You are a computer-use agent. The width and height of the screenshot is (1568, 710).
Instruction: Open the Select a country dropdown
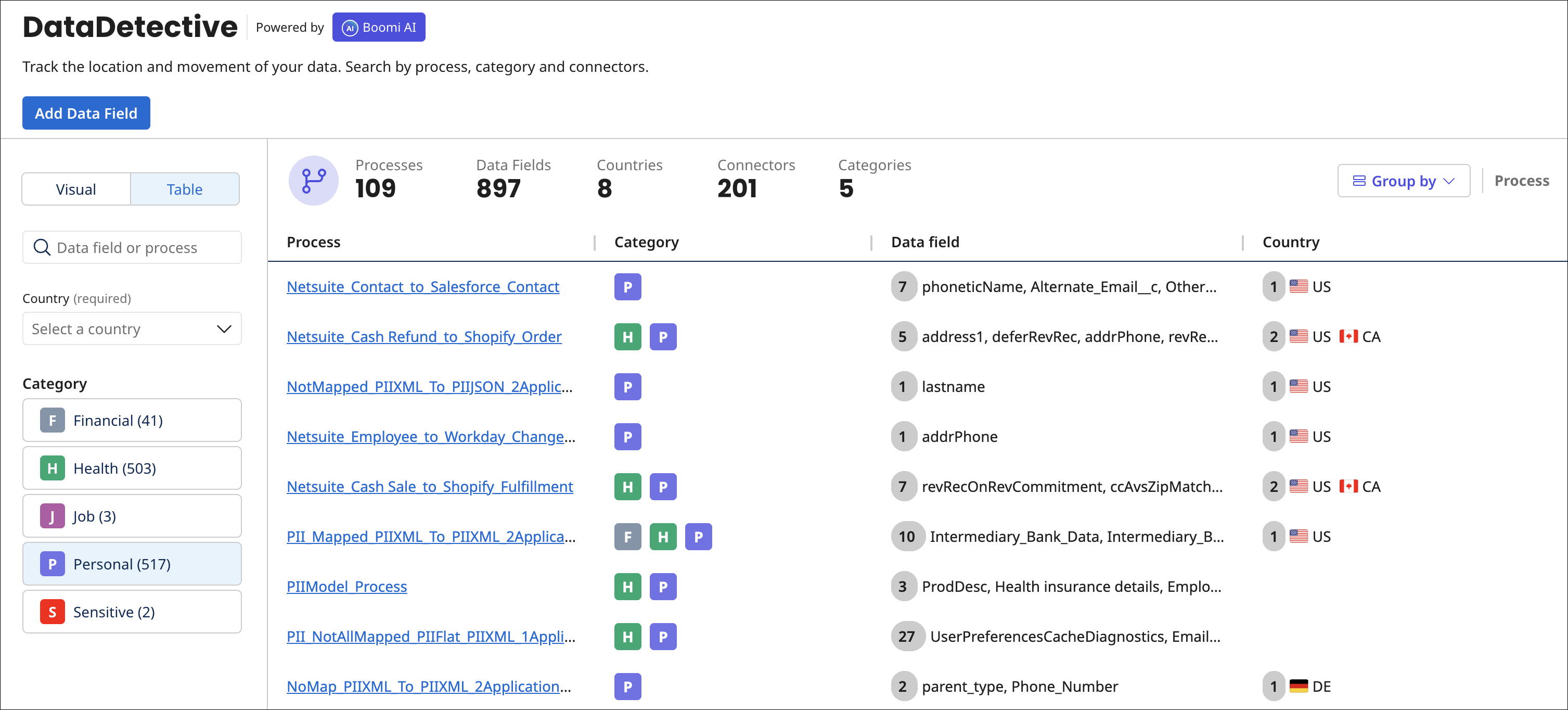[x=132, y=328]
